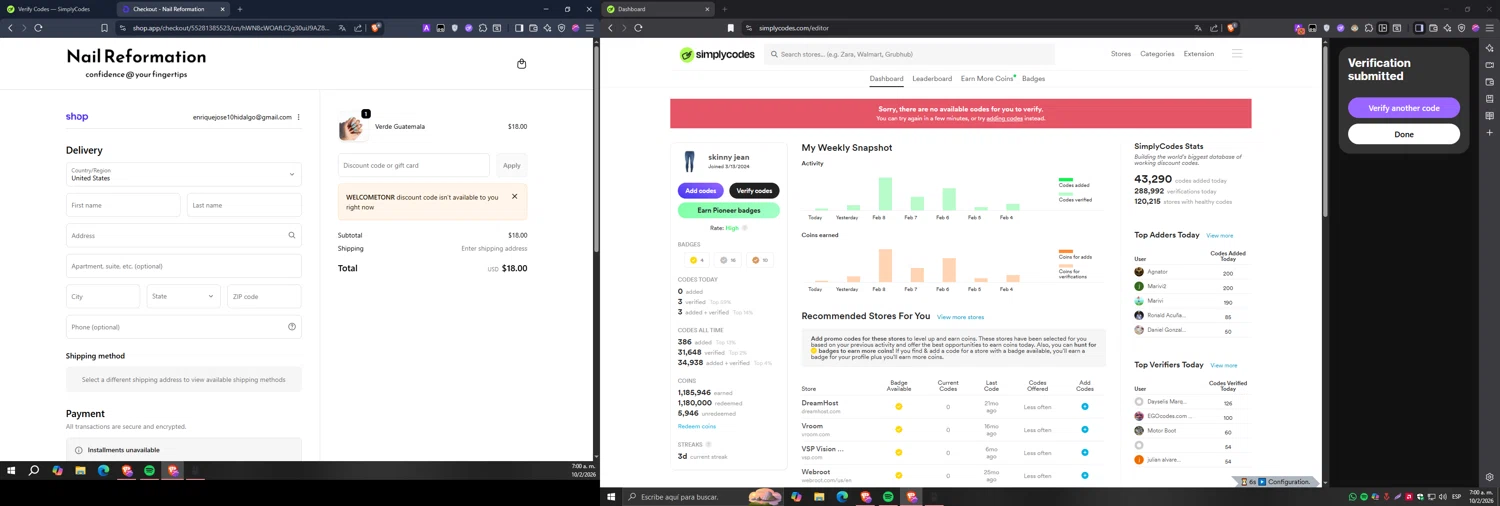Screen dimensions: 1500x506
Task: Click the left browser address bar
Action: click(230, 28)
